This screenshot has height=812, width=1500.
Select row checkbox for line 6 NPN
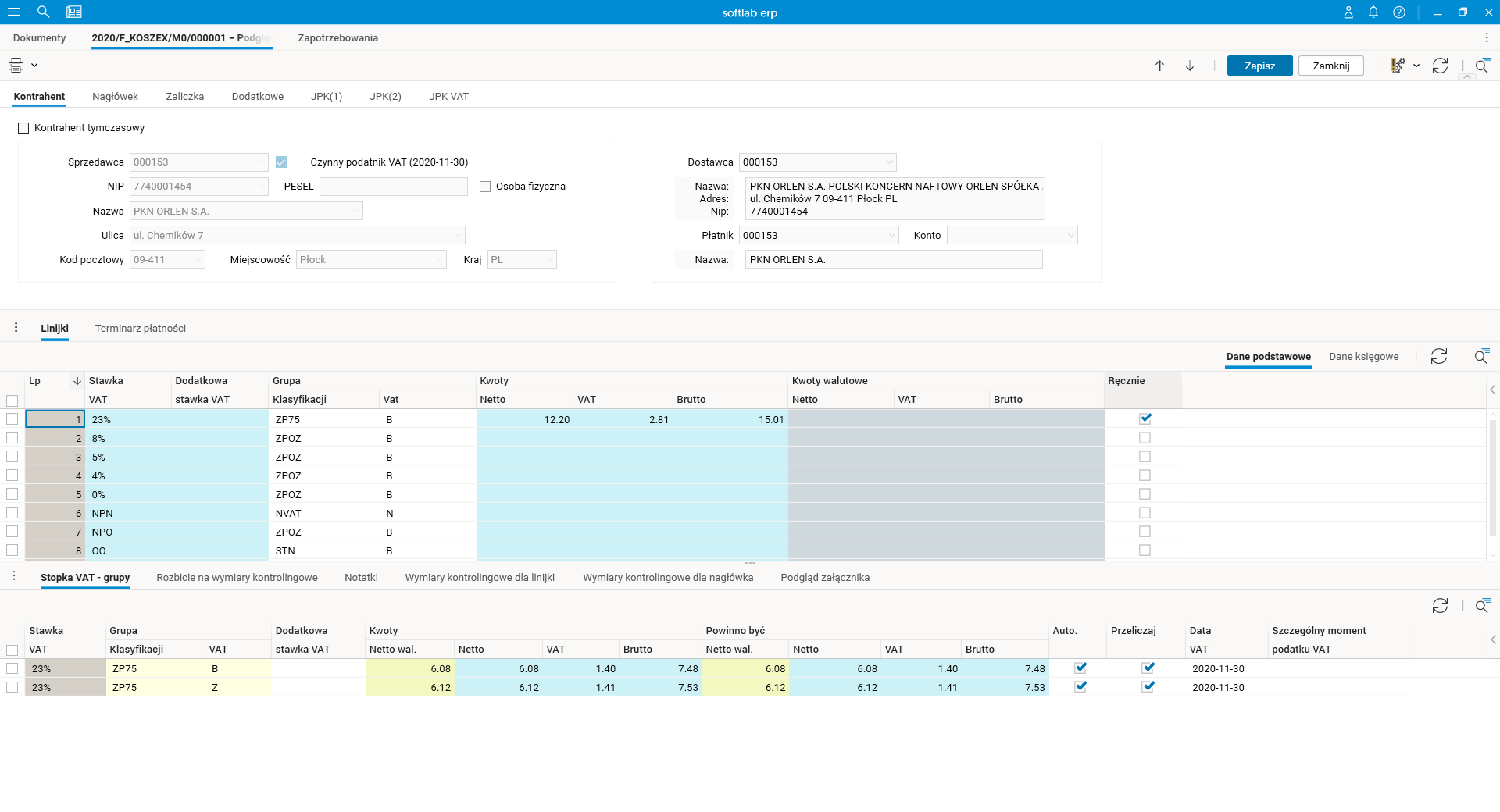coord(12,513)
